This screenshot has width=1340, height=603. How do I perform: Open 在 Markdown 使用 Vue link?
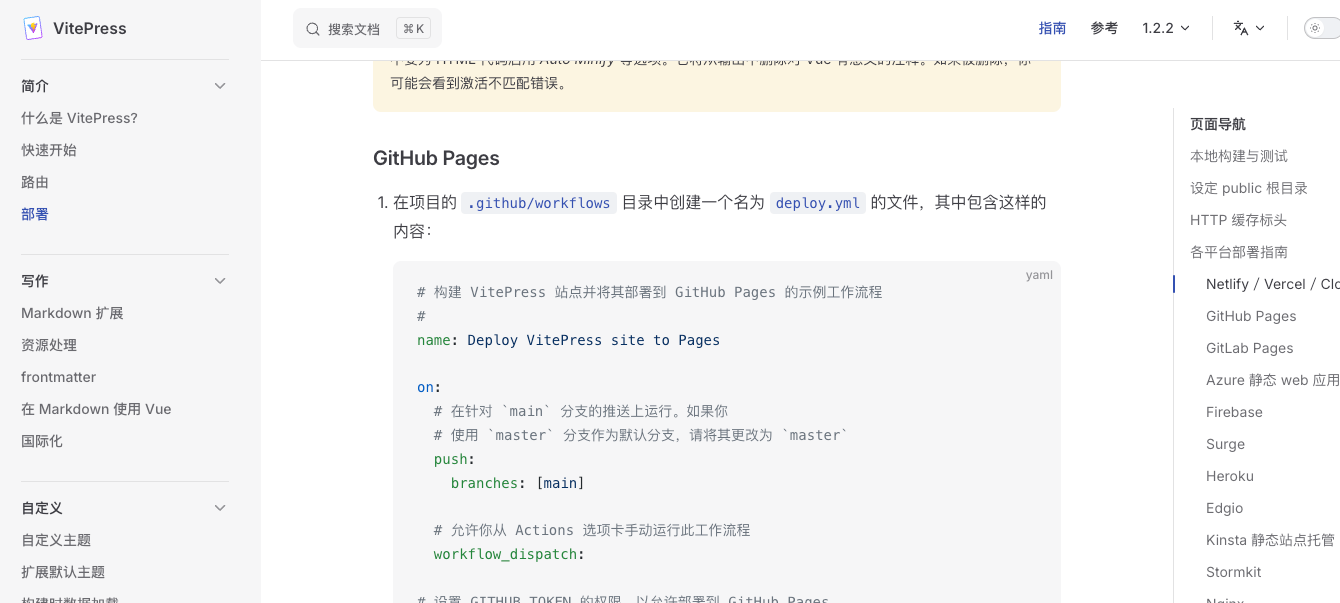coord(96,409)
